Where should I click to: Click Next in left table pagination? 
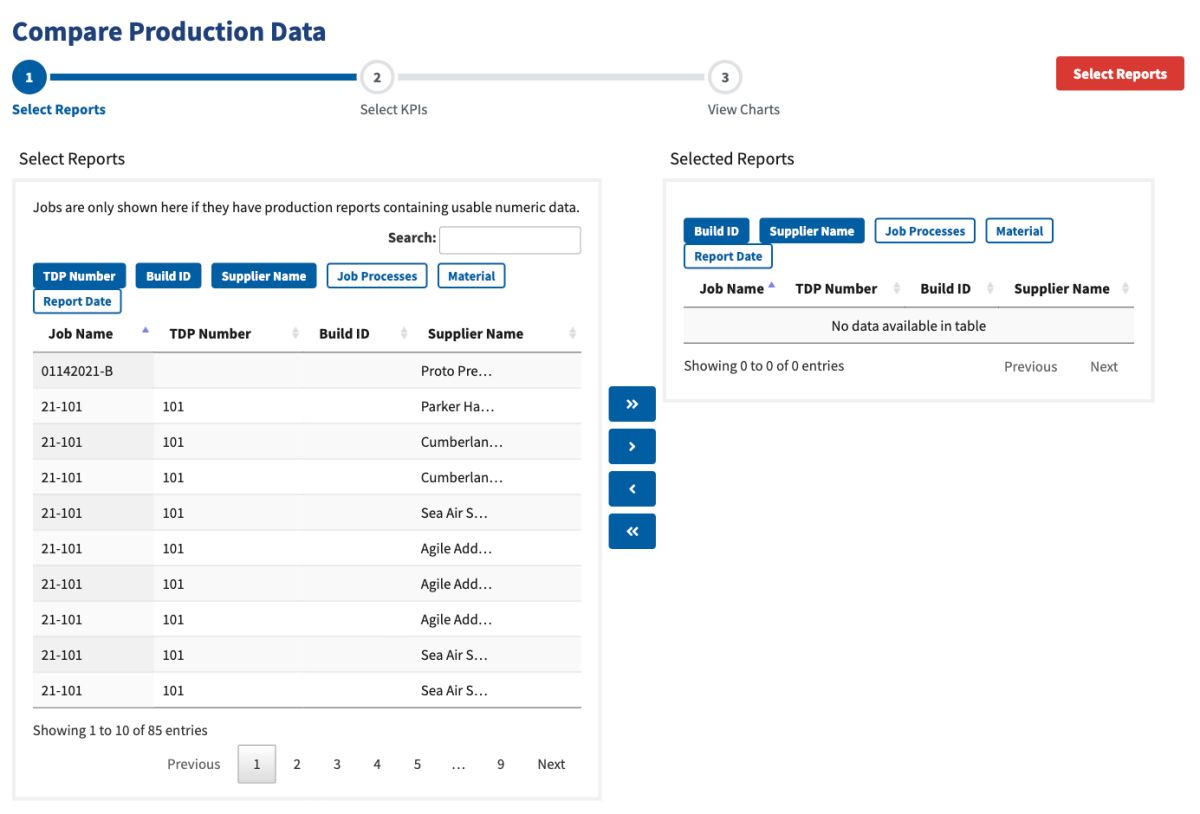551,764
